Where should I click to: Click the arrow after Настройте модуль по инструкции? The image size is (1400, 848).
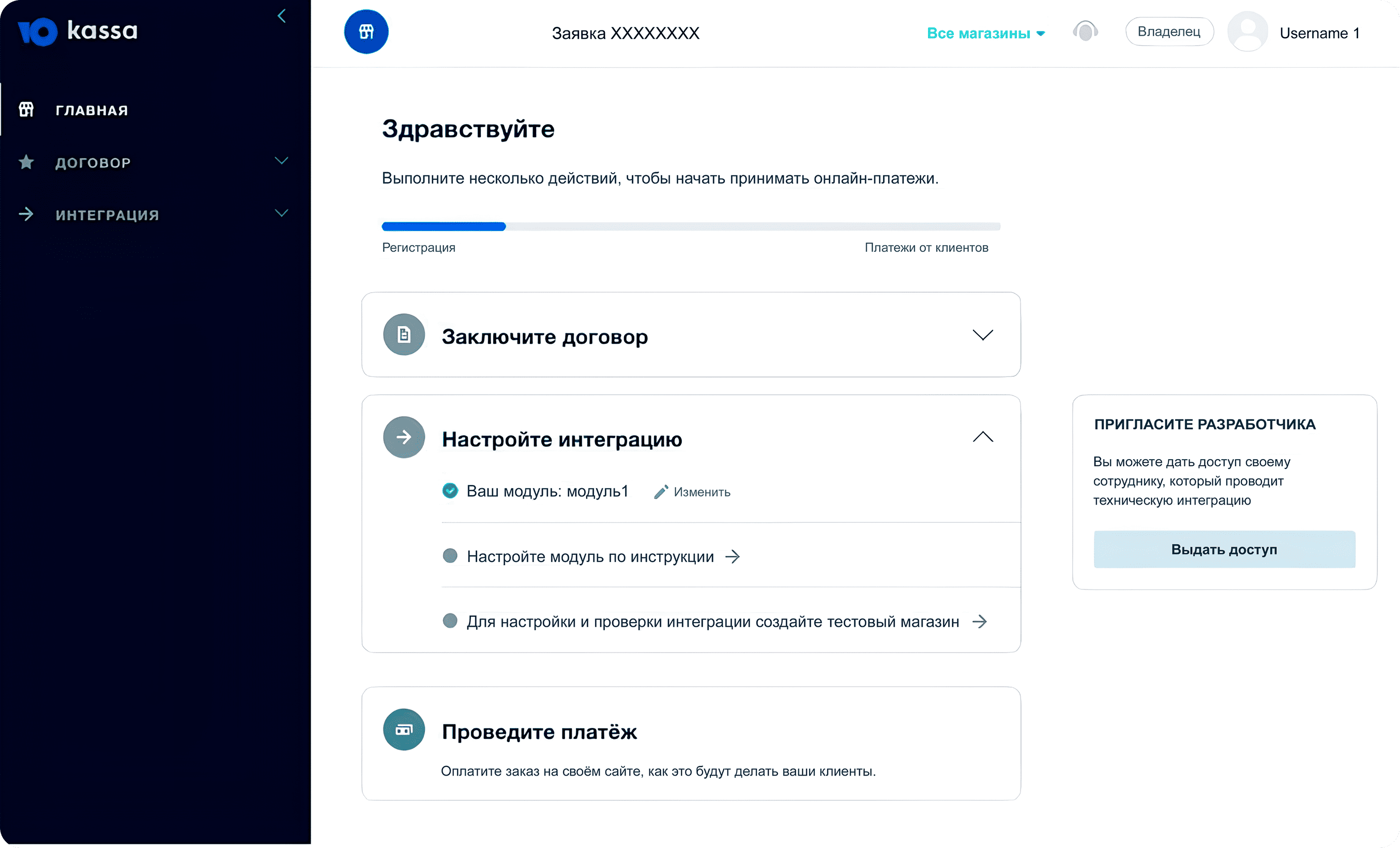click(733, 556)
